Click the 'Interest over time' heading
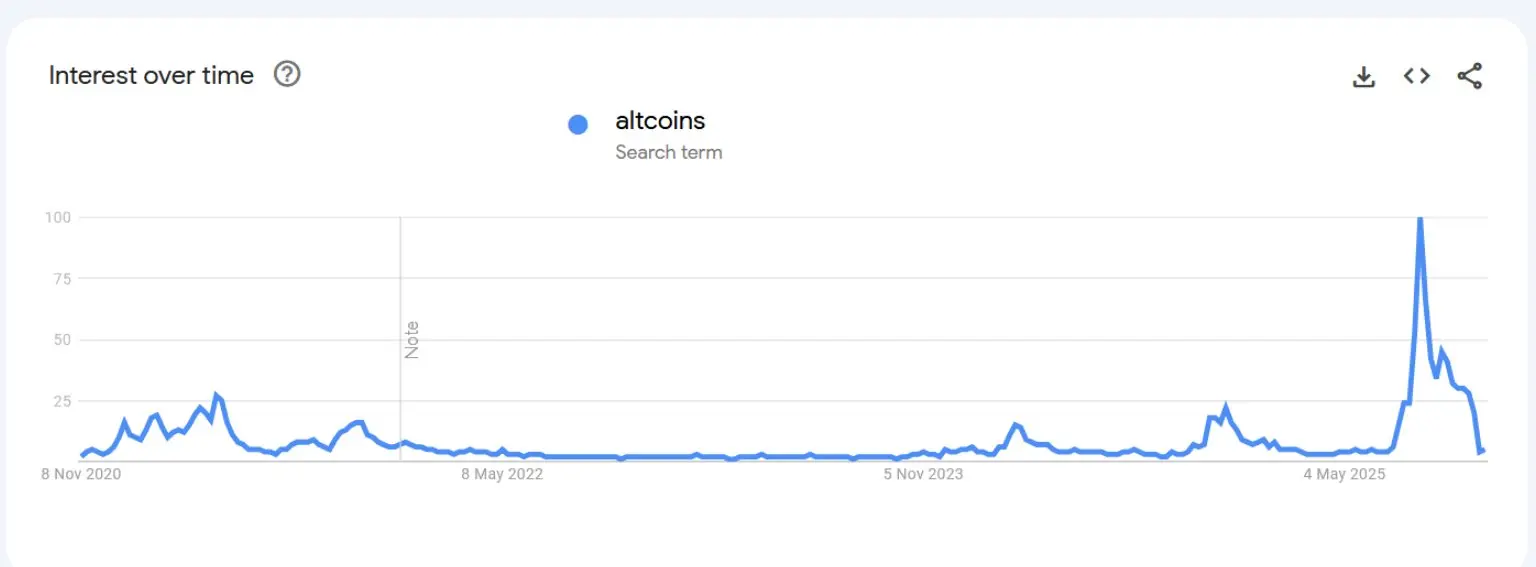Image resolution: width=1536 pixels, height=567 pixels. point(151,75)
